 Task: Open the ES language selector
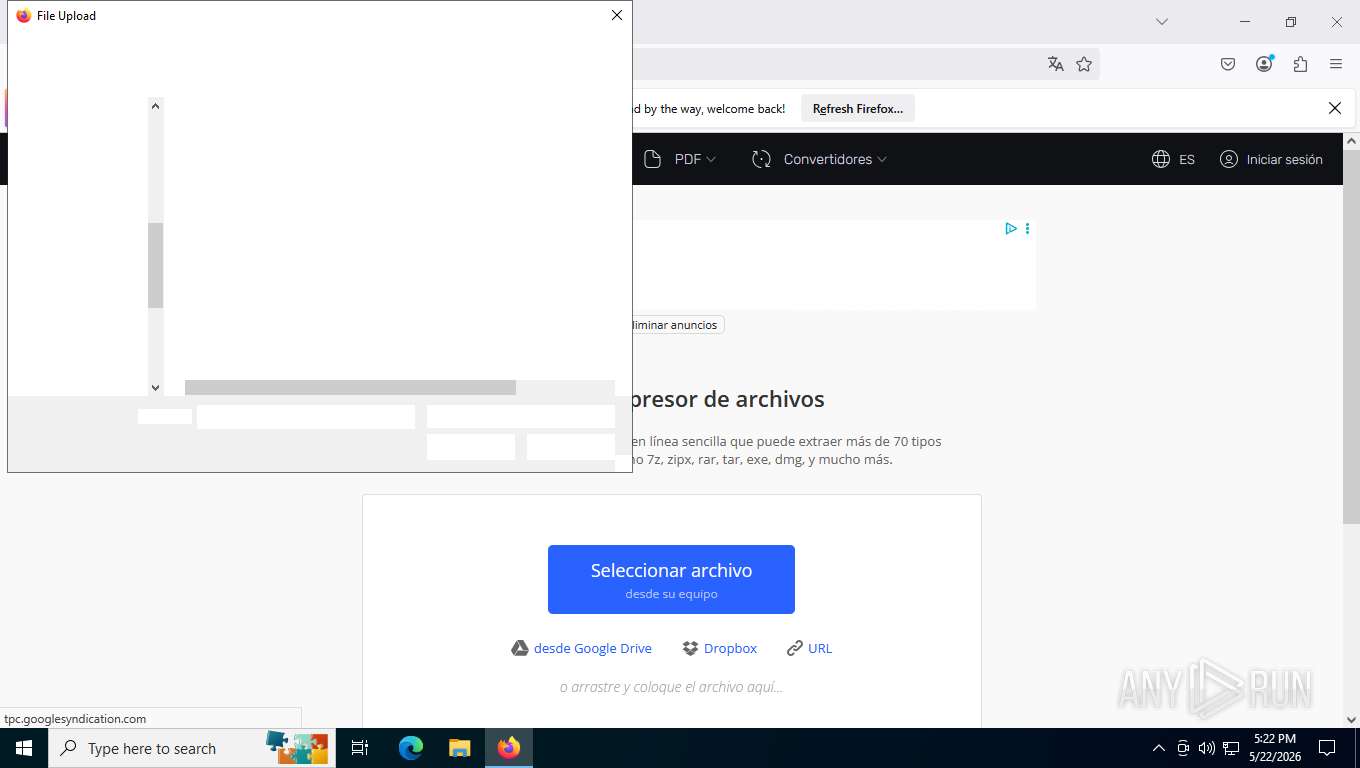click(x=1187, y=159)
